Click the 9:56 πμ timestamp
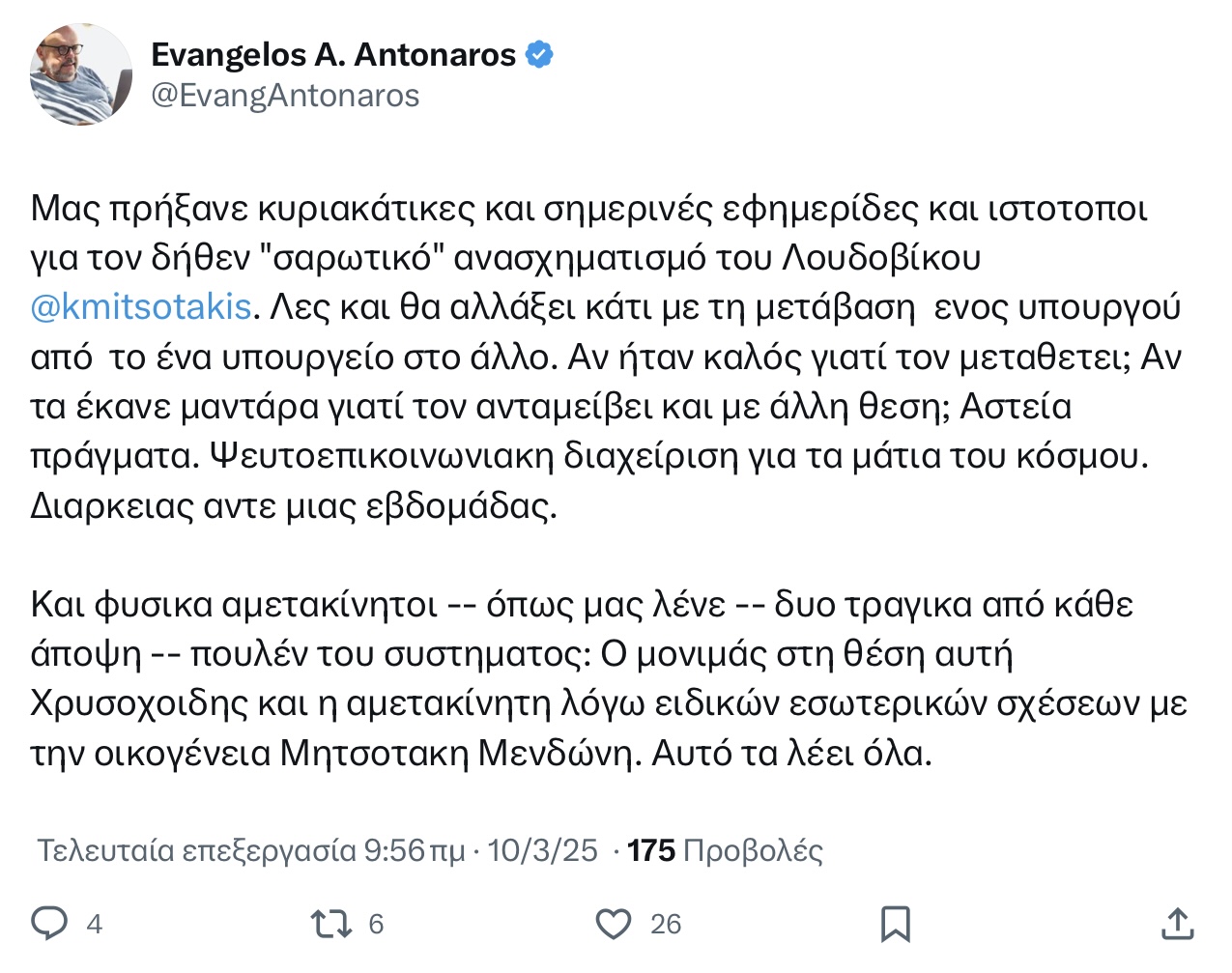 click(x=414, y=850)
